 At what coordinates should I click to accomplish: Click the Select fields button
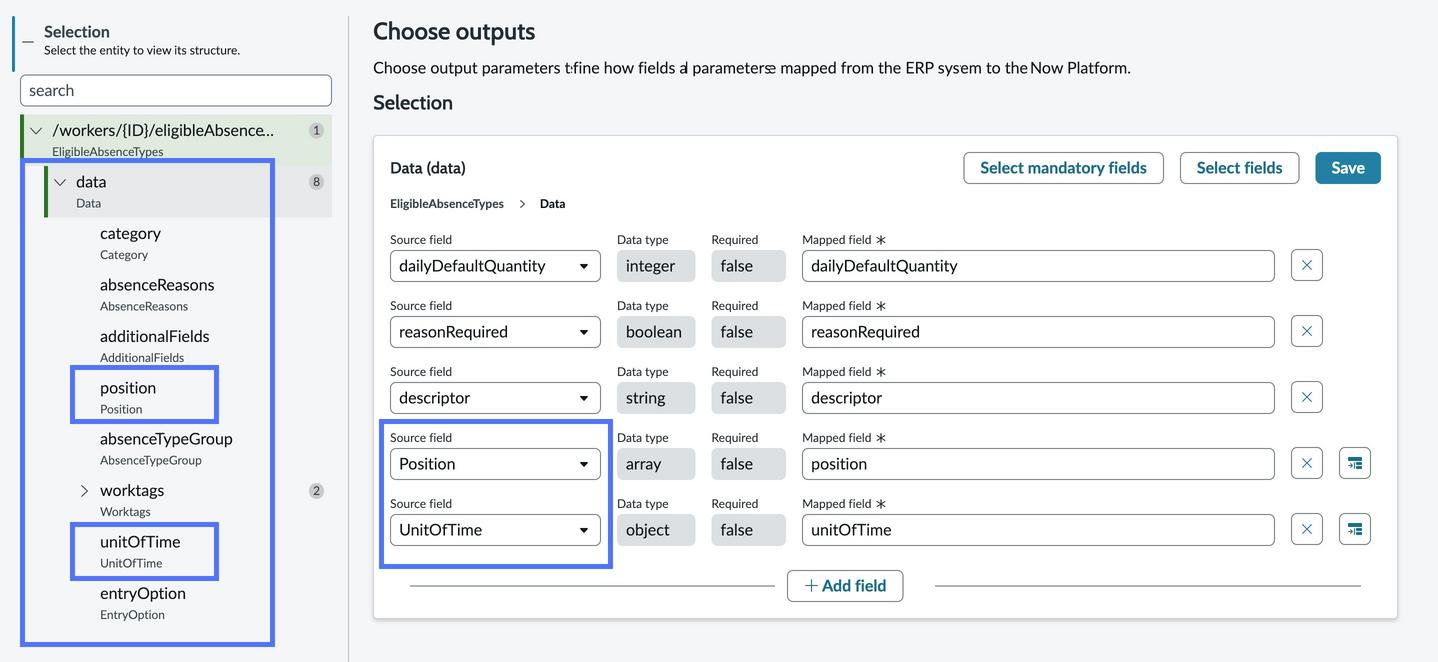[x=1239, y=168]
